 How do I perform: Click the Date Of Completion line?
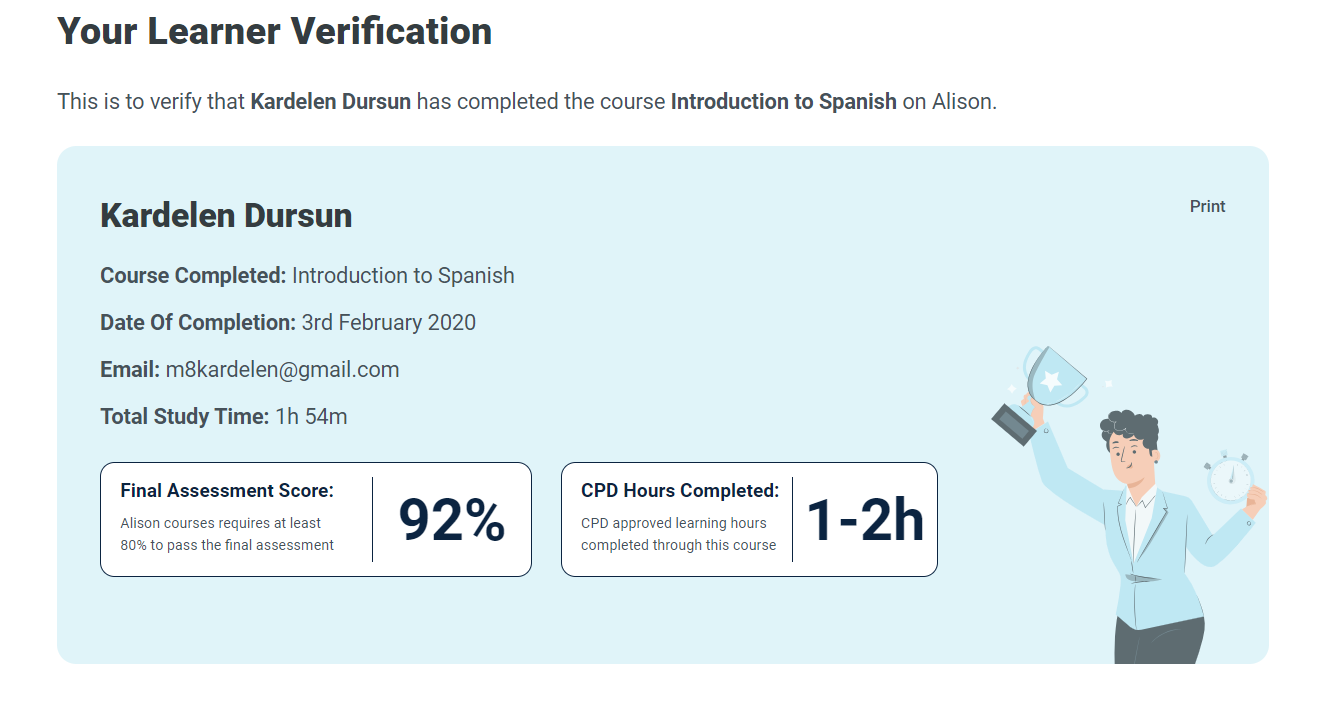288,322
